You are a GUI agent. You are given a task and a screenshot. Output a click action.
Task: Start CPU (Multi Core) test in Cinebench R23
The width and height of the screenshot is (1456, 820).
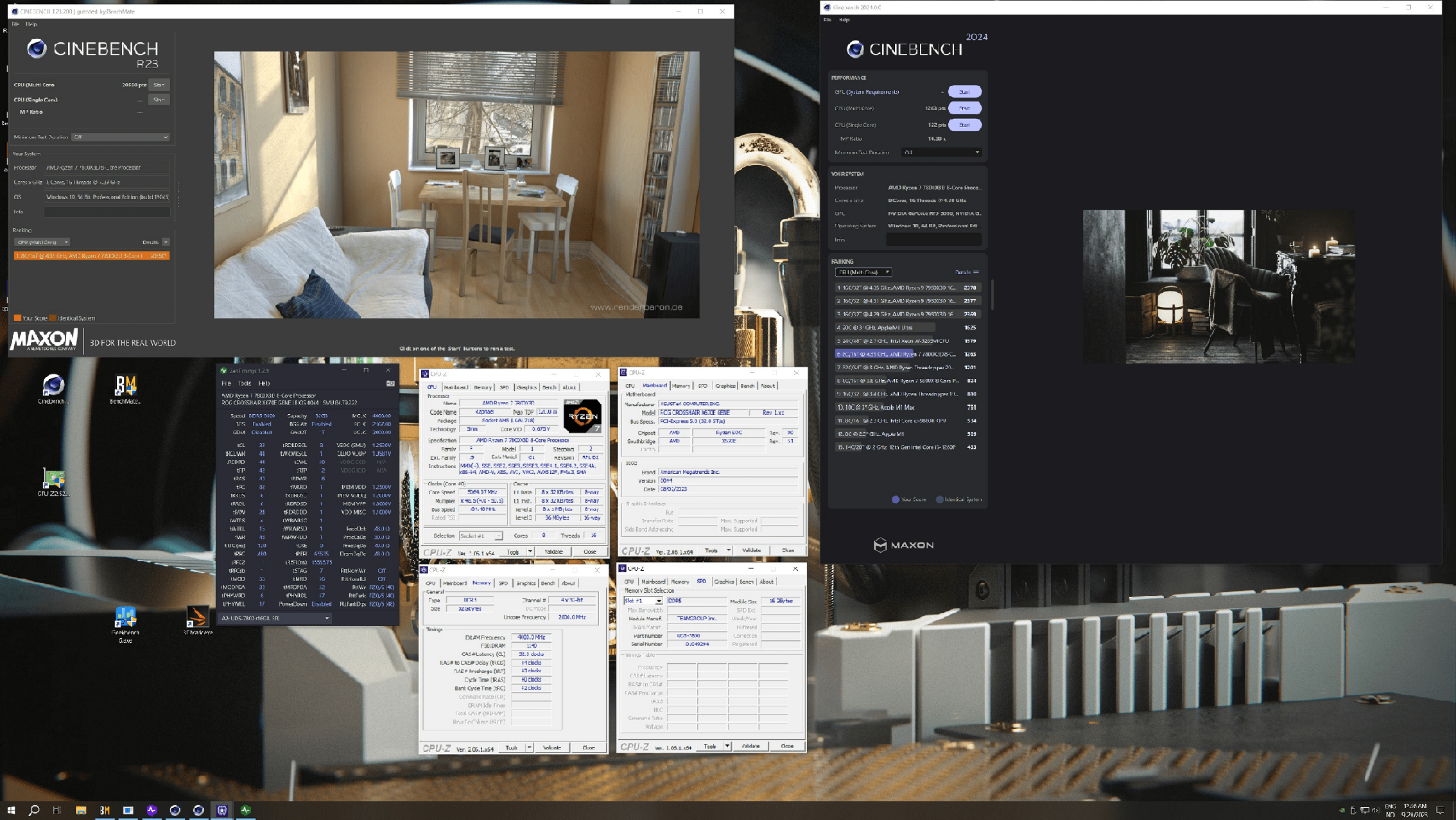[159, 85]
